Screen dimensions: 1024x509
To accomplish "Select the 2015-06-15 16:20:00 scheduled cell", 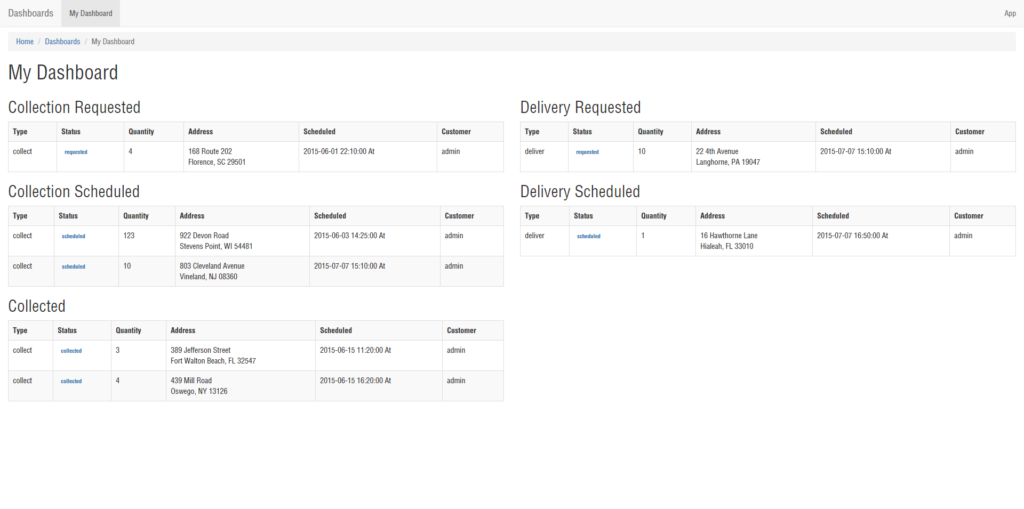I will [x=355, y=381].
